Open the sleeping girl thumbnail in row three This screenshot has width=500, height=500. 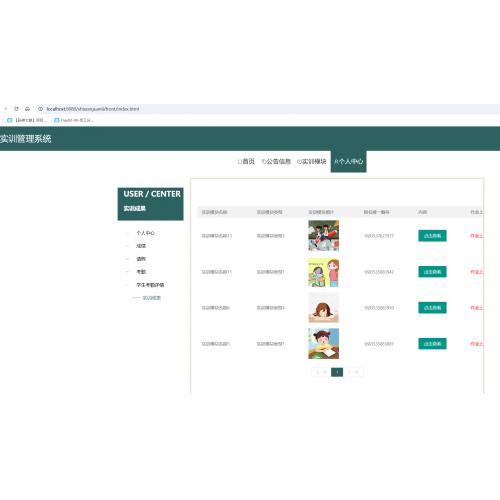click(x=323, y=307)
